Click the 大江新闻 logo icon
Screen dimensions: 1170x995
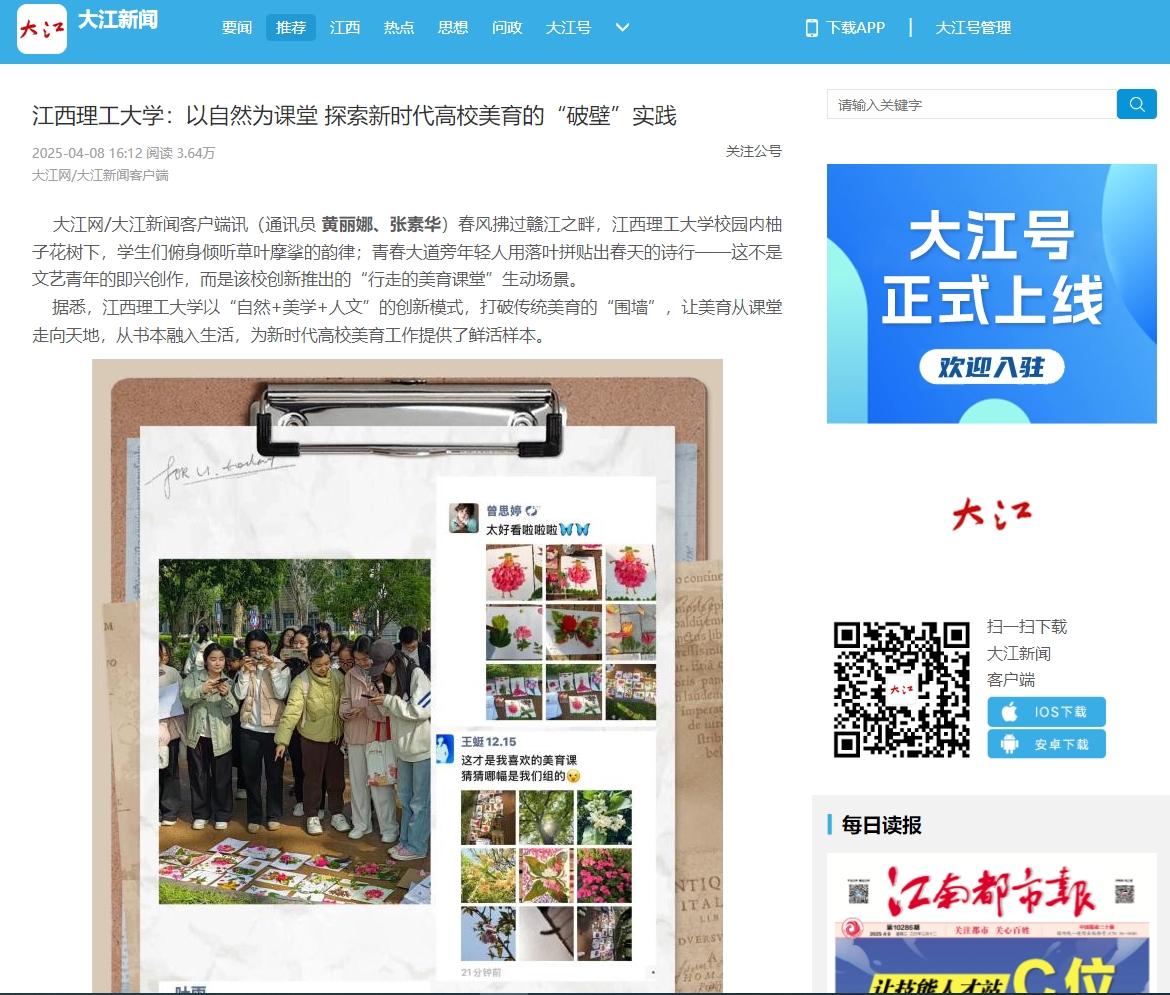coord(42,28)
